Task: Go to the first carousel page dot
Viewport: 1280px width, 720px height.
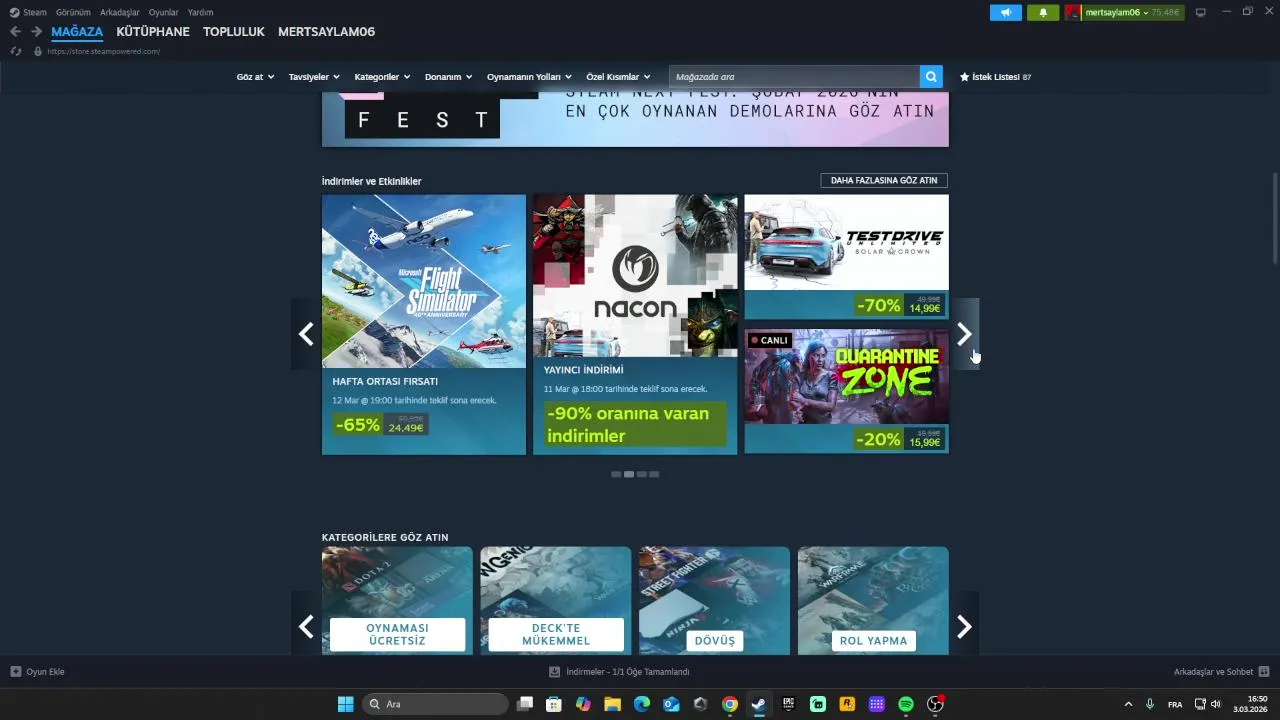Action: [x=616, y=474]
